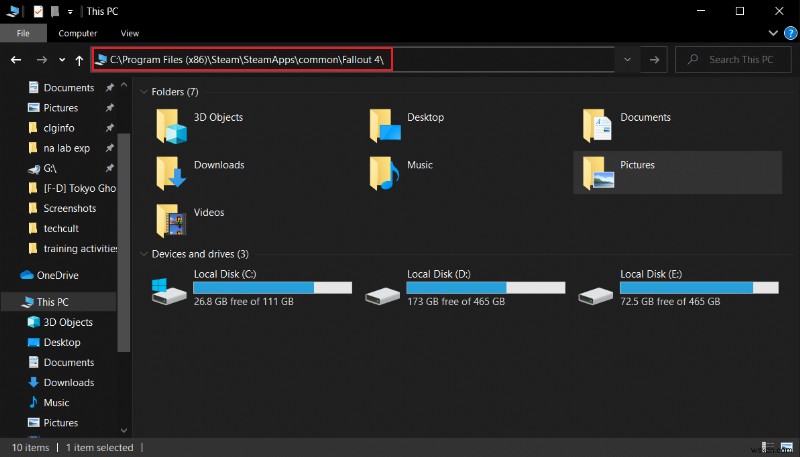The image size is (800, 457).
Task: Select Local Disk (D:) drive icon
Action: [383, 295]
